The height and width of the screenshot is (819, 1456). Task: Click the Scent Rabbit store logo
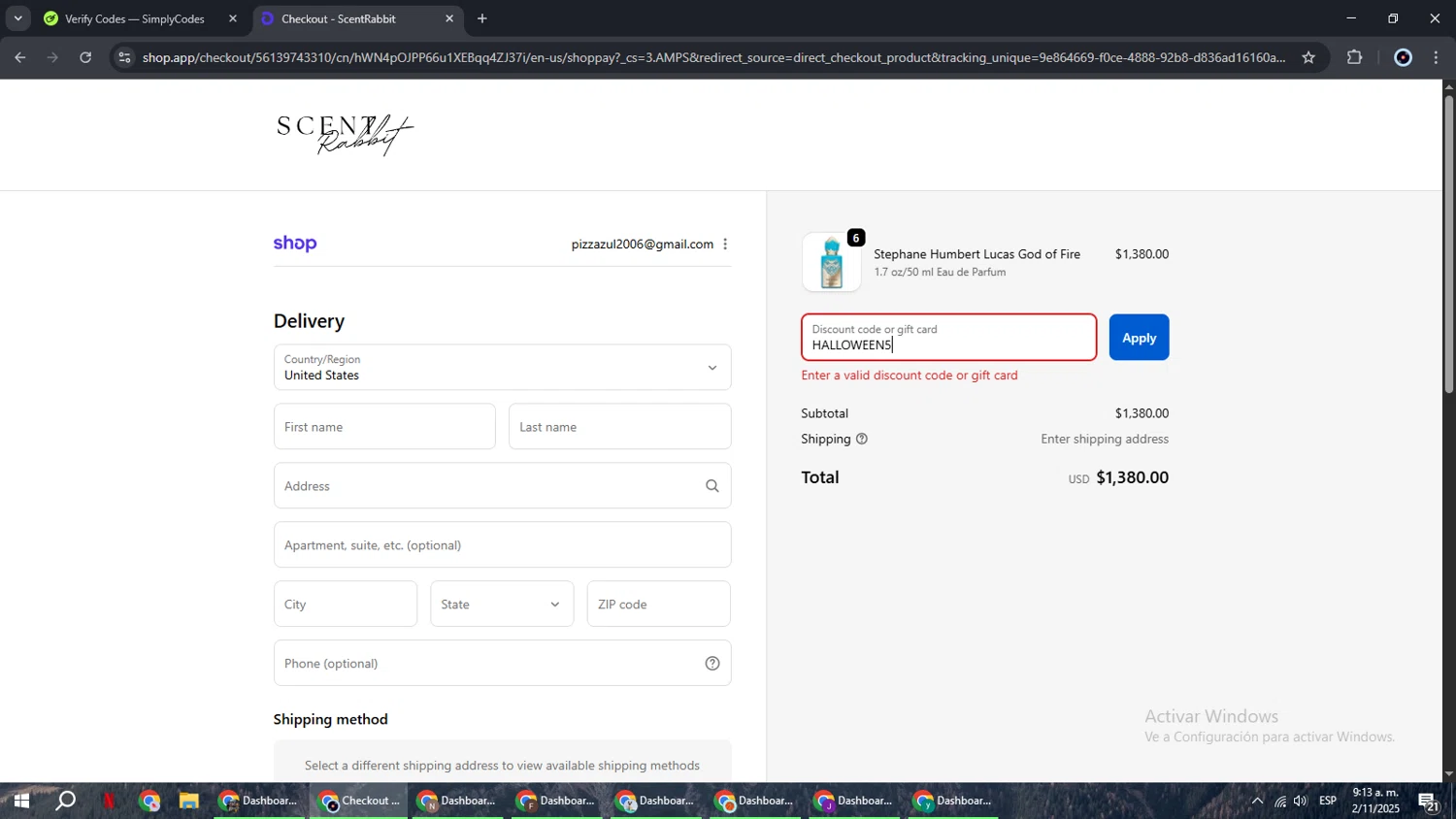(x=345, y=135)
